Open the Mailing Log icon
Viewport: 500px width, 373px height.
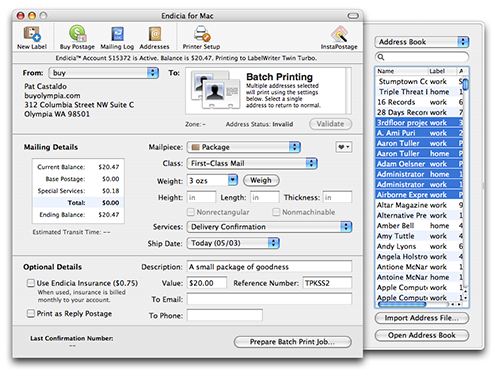pyautogui.click(x=117, y=37)
